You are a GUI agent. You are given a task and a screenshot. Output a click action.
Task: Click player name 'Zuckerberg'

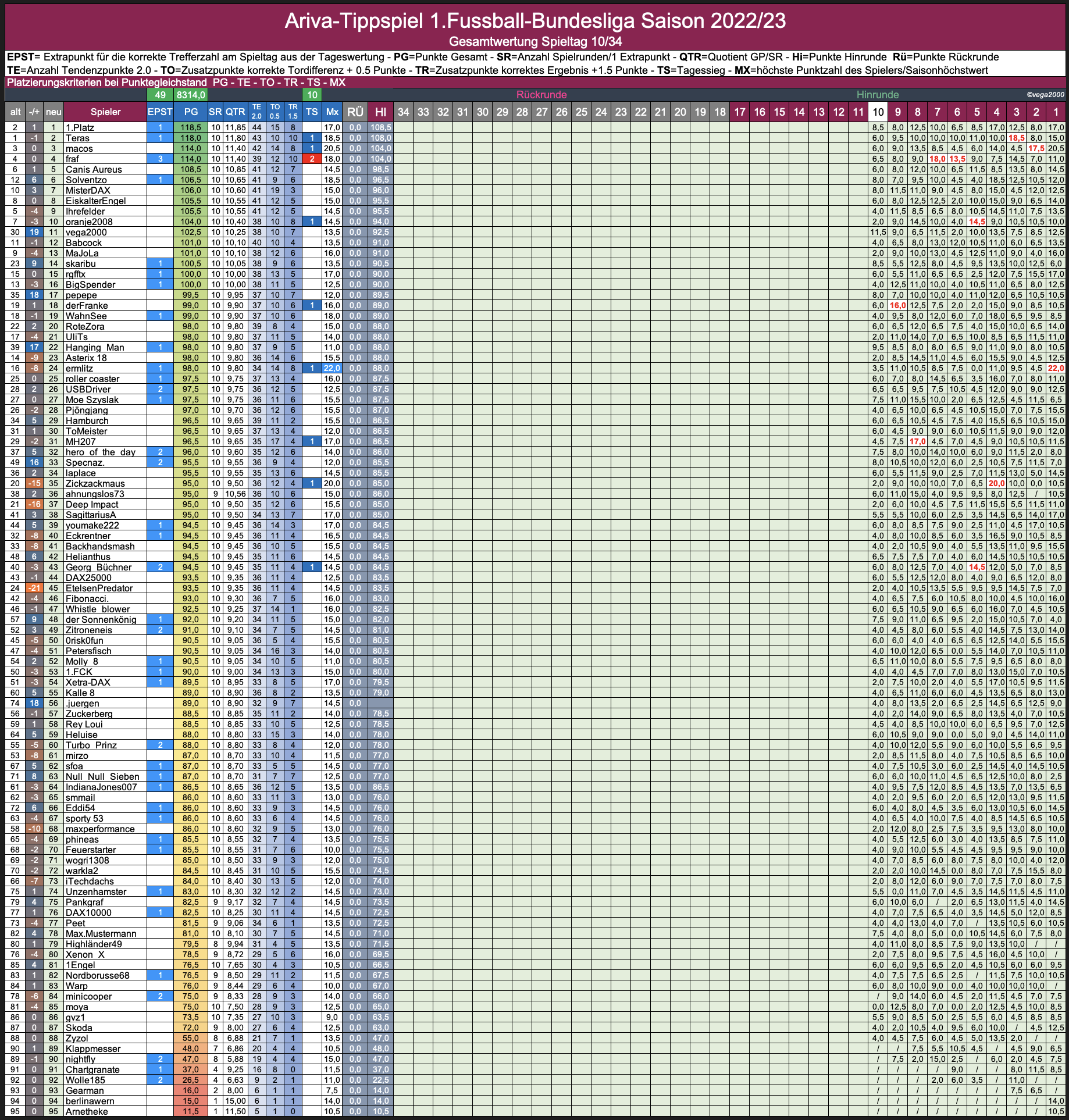89,714
